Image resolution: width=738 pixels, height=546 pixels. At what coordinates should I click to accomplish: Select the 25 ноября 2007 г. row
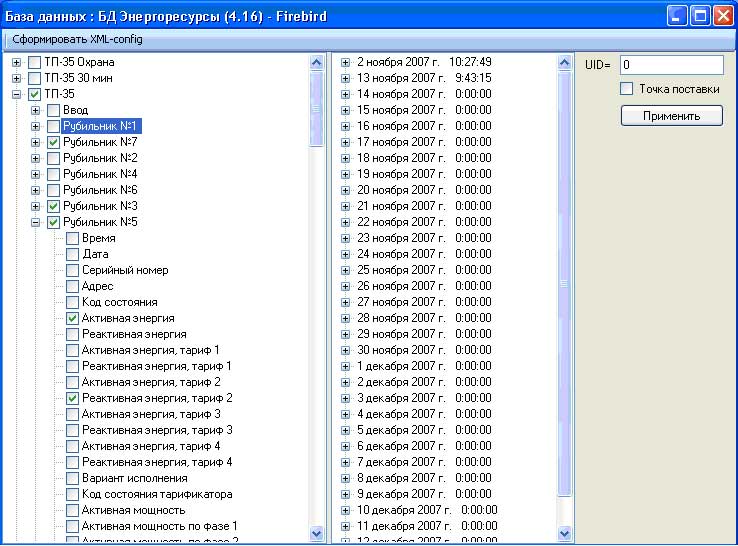click(424, 270)
